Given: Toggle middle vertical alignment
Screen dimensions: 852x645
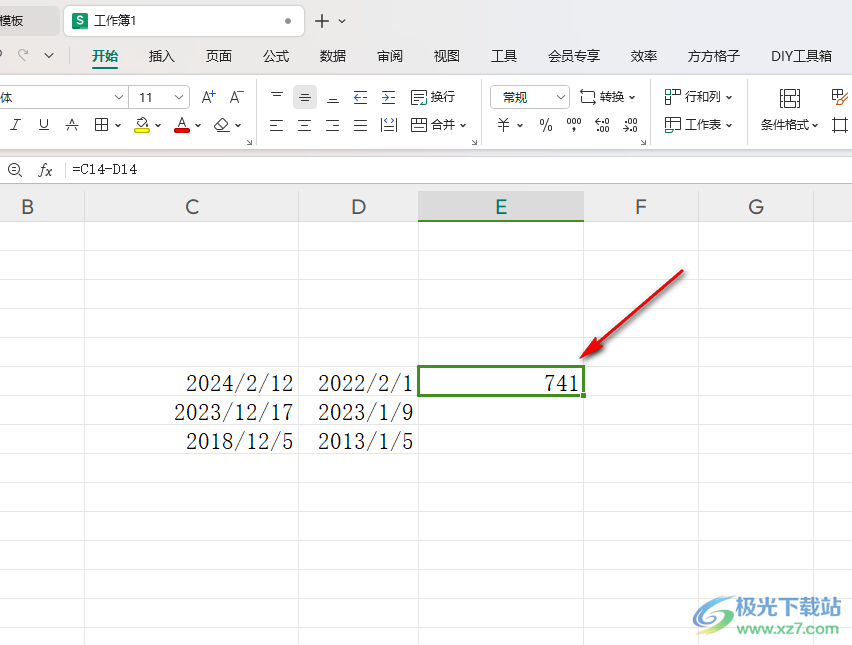Looking at the screenshot, I should [x=305, y=97].
